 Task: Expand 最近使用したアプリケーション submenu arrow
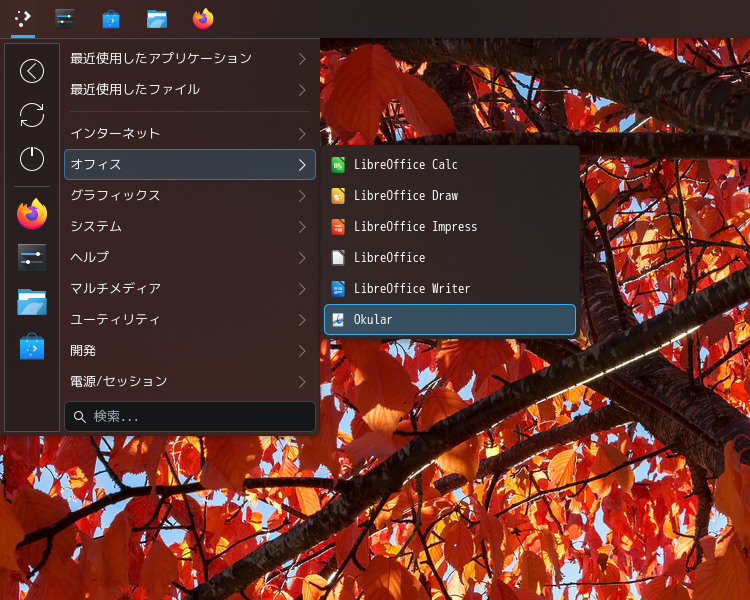pos(302,59)
